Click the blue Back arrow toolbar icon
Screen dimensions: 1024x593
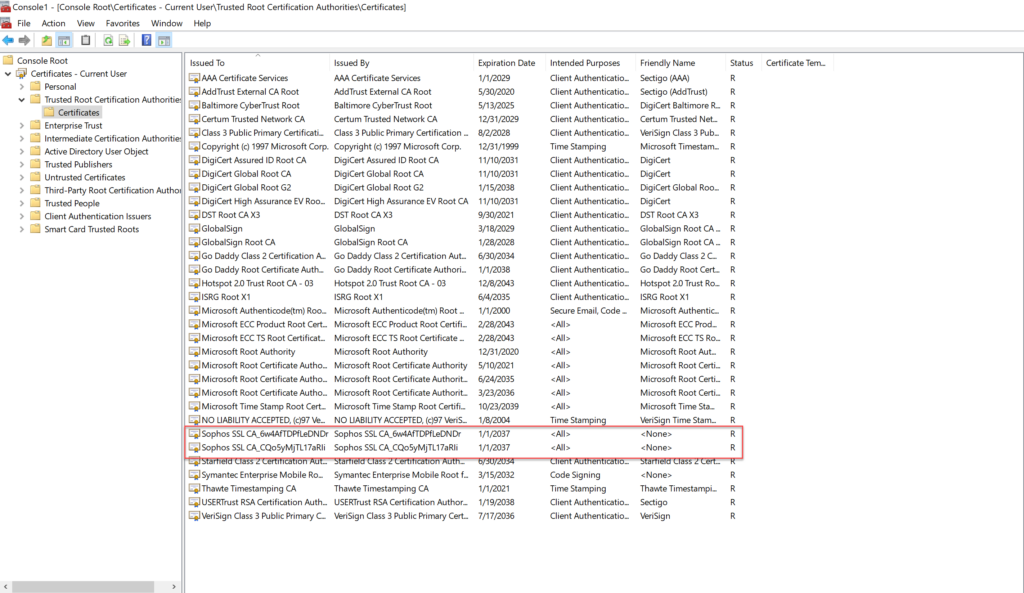[8, 40]
